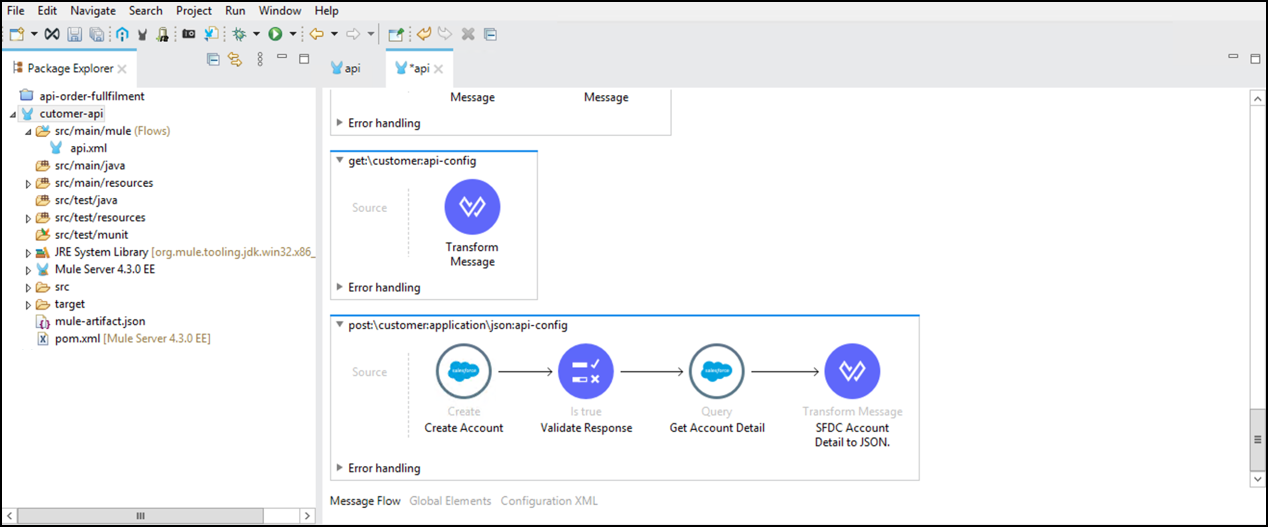Open the Search menu

[145, 10]
